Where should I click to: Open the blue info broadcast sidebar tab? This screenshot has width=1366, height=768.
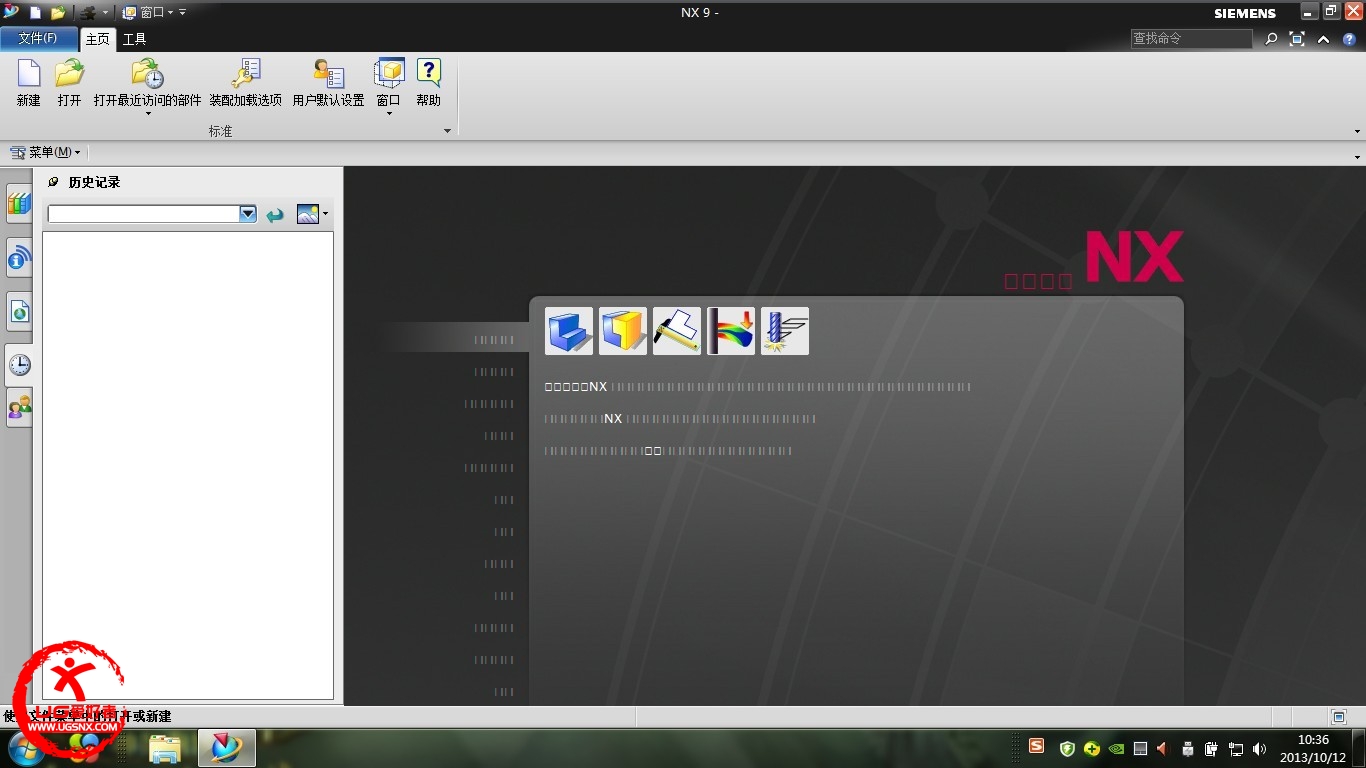(19, 260)
